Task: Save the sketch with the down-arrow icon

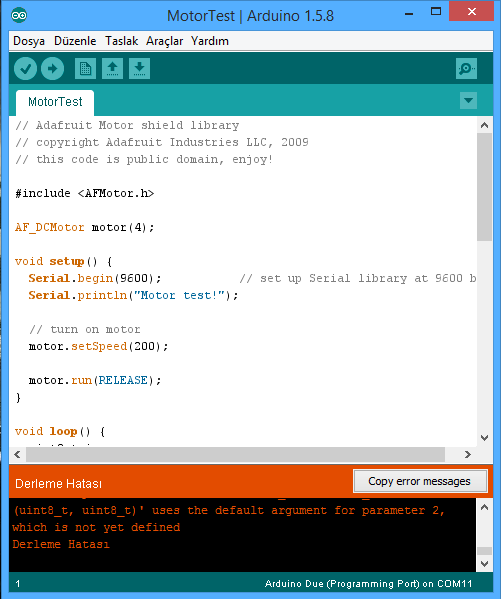Action: coord(139,69)
